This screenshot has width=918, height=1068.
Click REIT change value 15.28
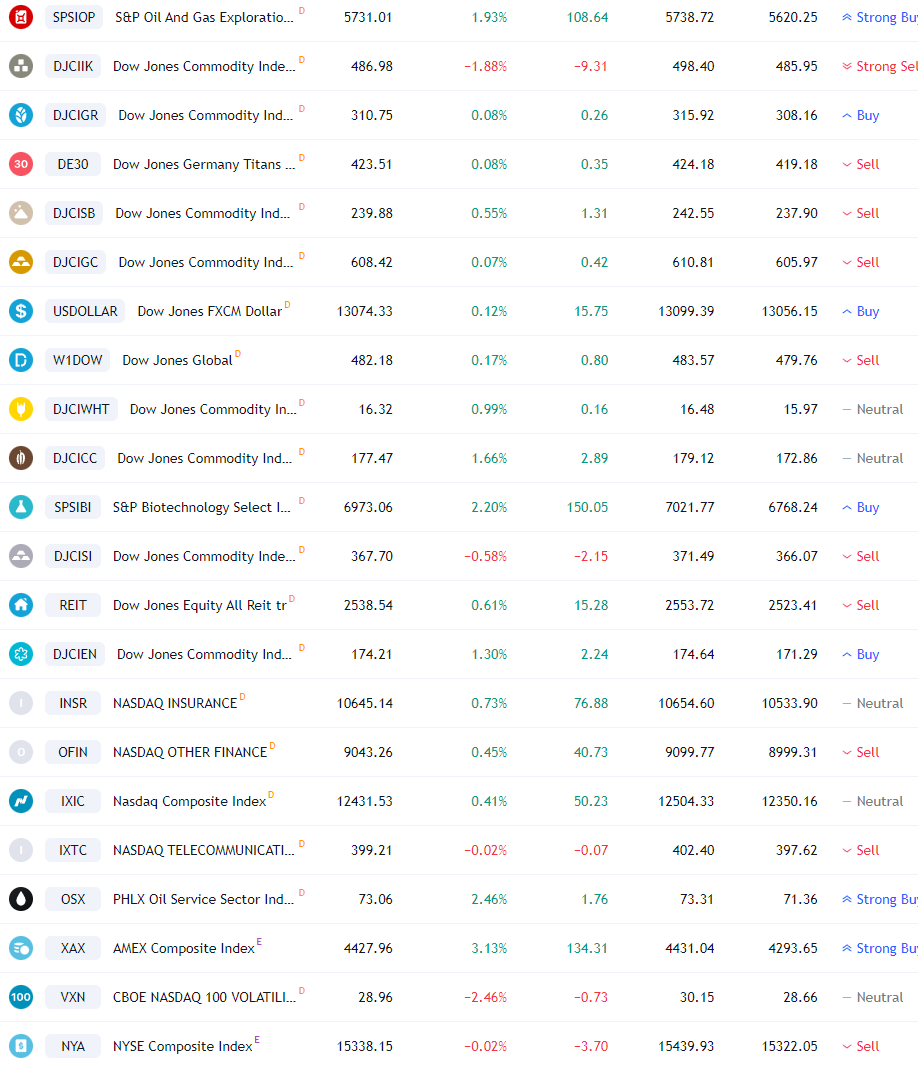[591, 606]
